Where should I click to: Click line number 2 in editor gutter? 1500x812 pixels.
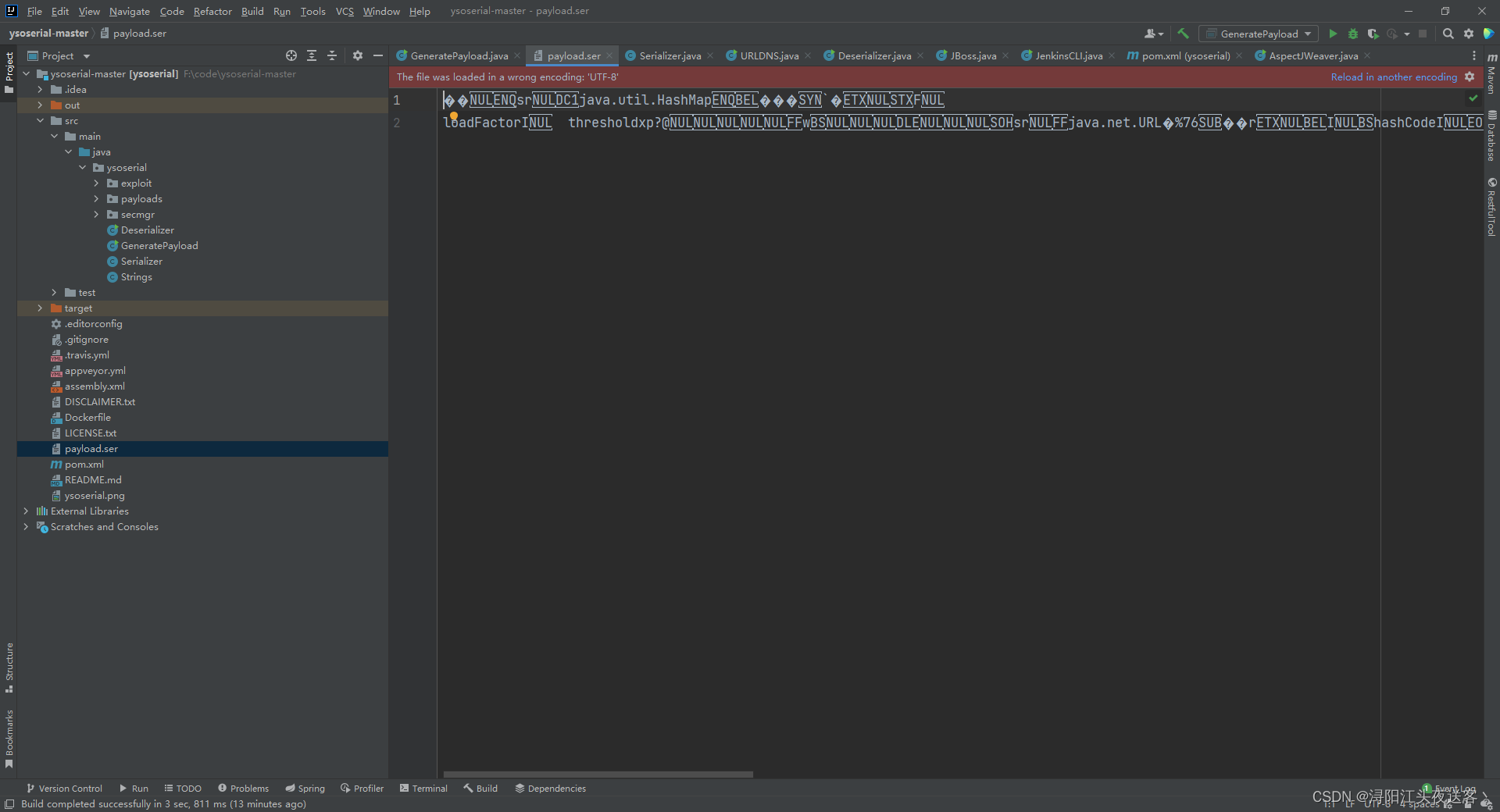tap(397, 123)
